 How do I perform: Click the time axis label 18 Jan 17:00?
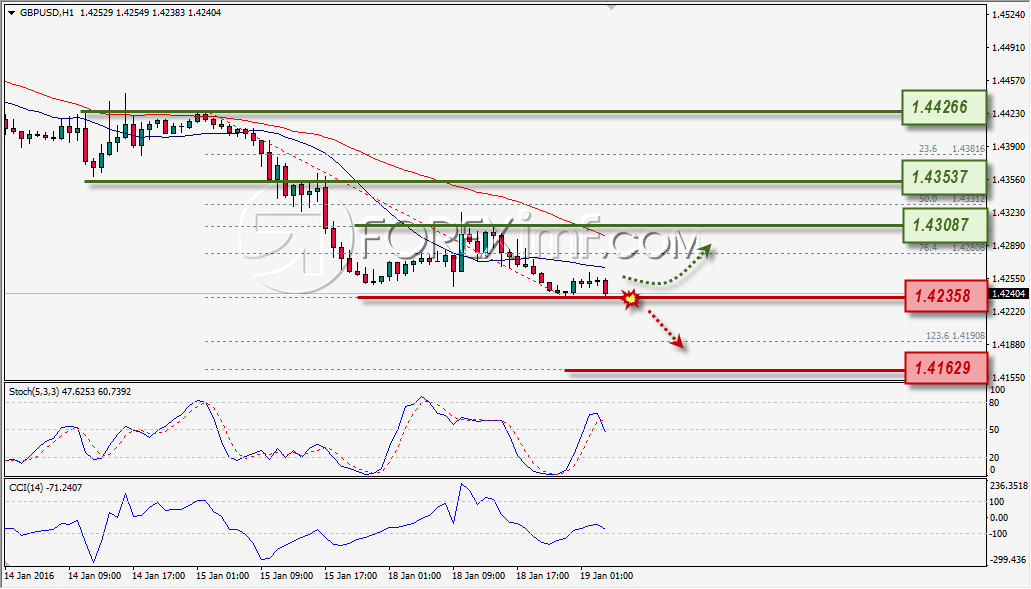[x=542, y=576]
